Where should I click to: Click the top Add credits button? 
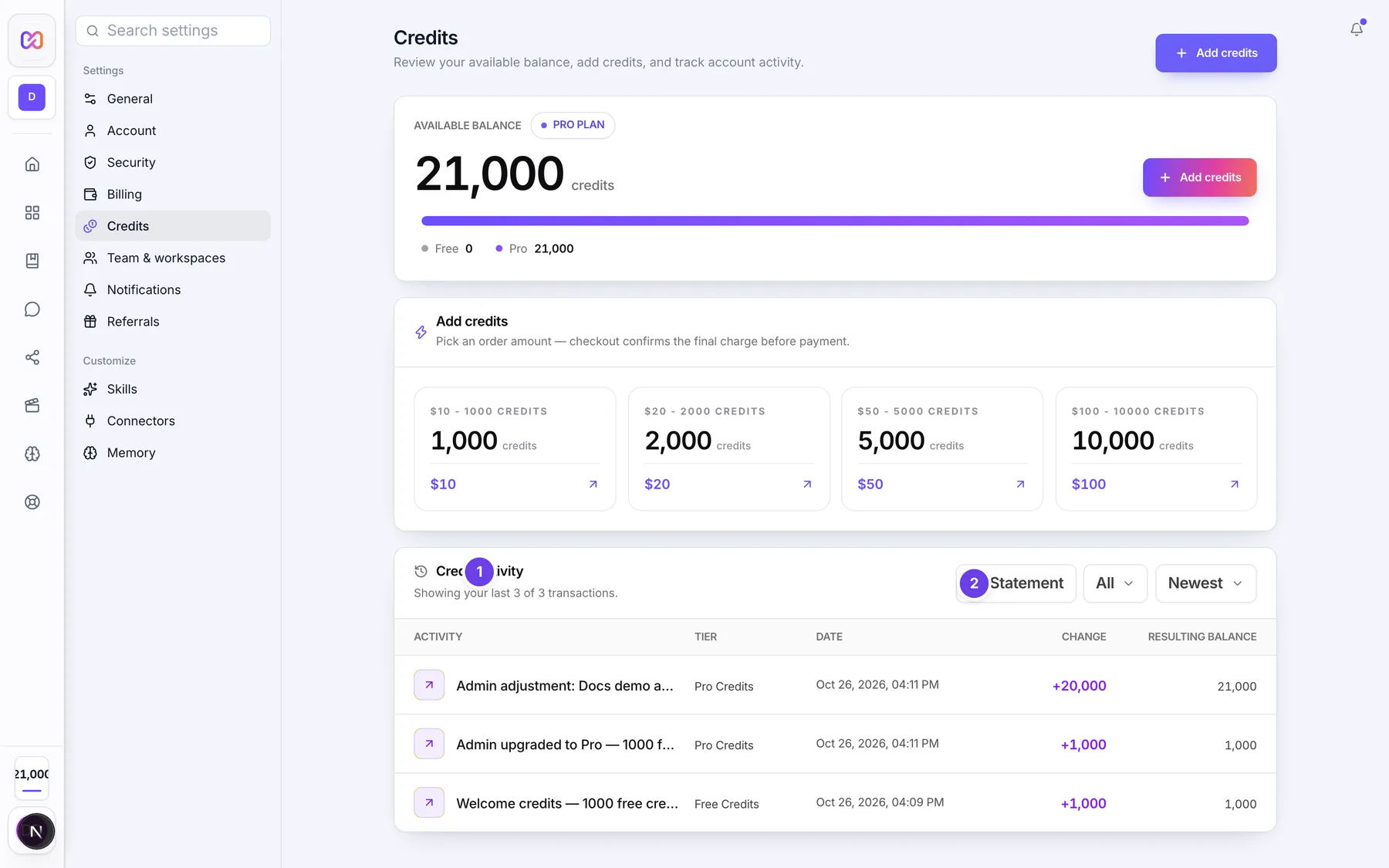click(x=1215, y=53)
